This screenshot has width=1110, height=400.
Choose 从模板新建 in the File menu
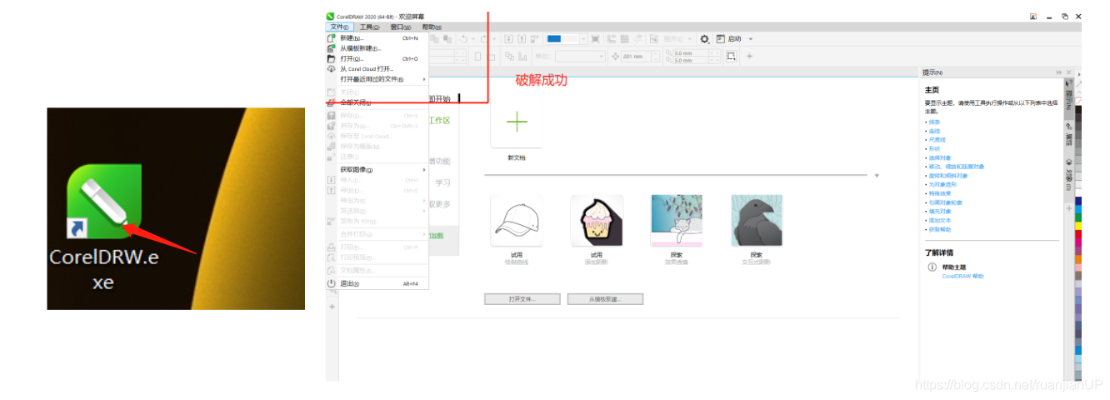coord(377,49)
